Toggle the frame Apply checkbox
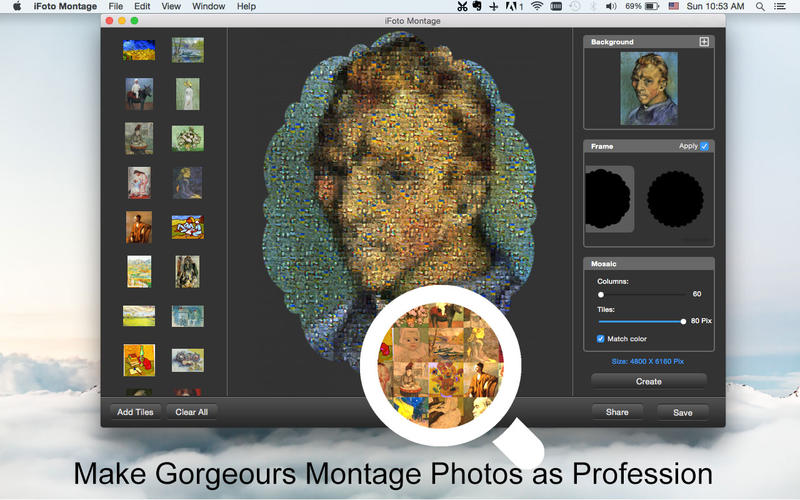 [x=705, y=146]
